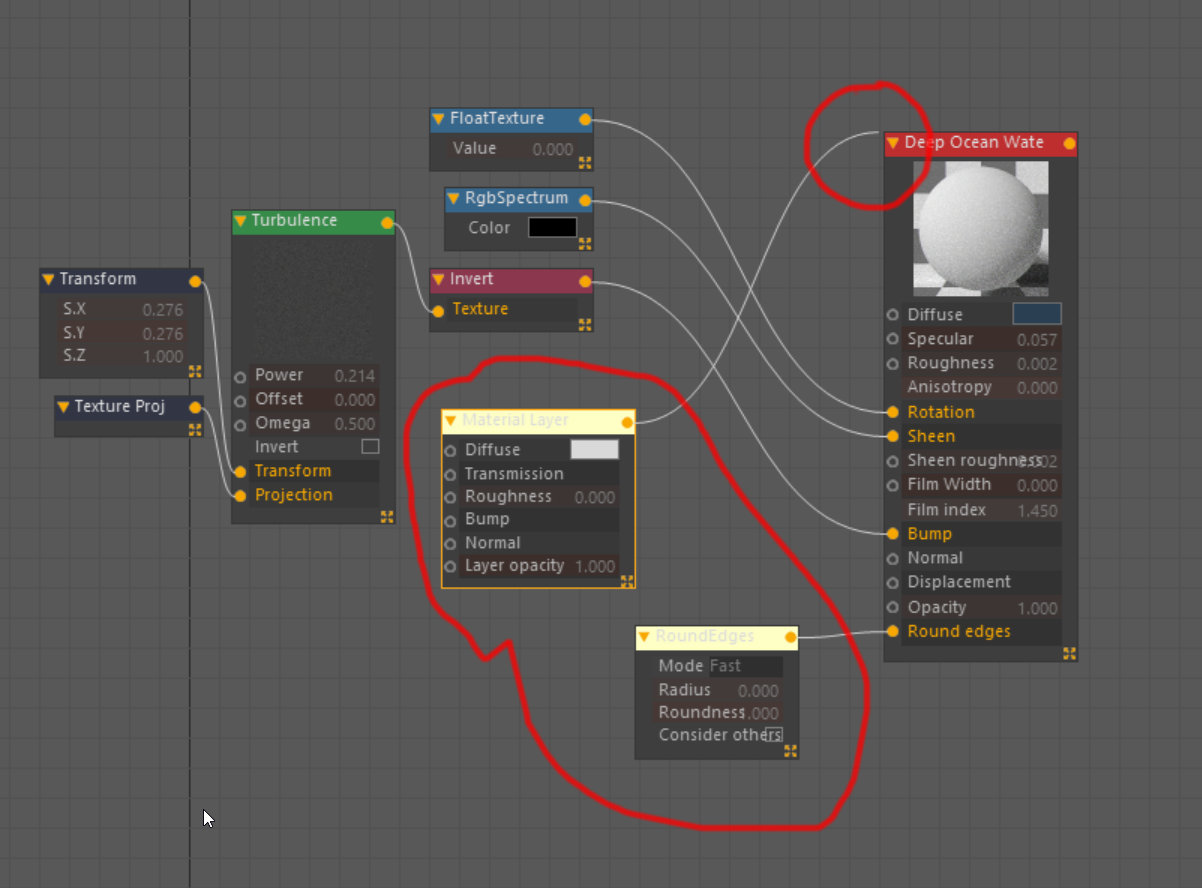The width and height of the screenshot is (1202, 888).
Task: Click the Invert Texture input pin
Action: point(438,311)
